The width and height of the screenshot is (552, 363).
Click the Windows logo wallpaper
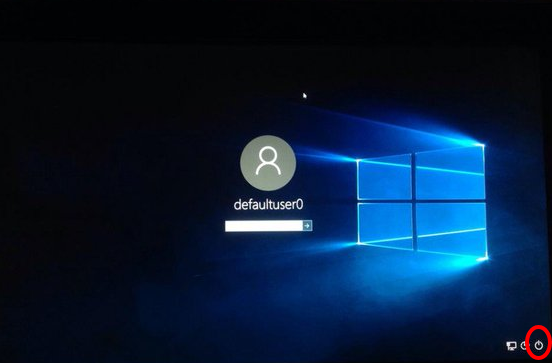(422, 202)
